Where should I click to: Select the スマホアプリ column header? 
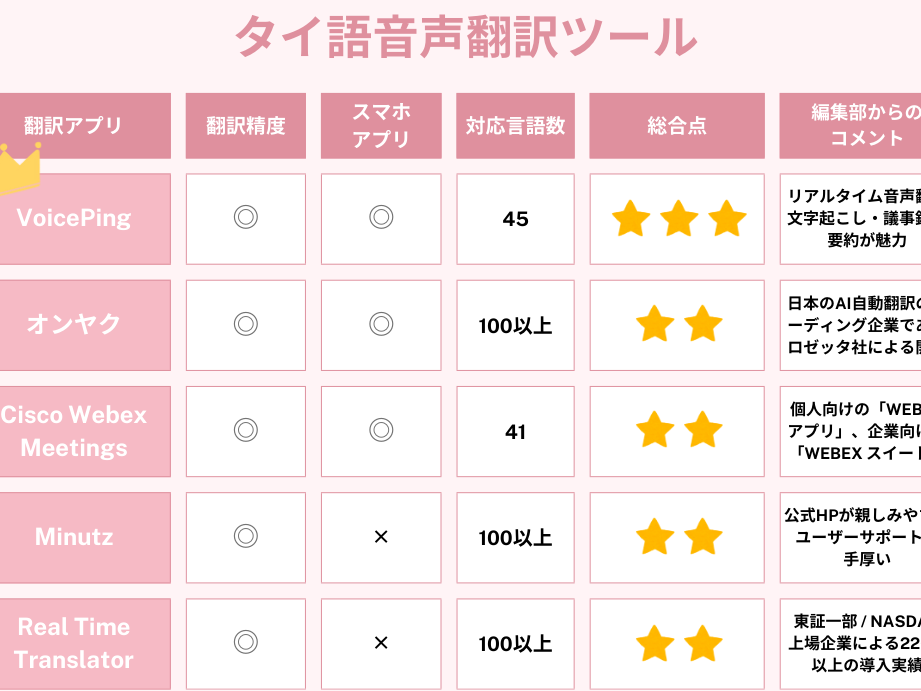(x=381, y=126)
